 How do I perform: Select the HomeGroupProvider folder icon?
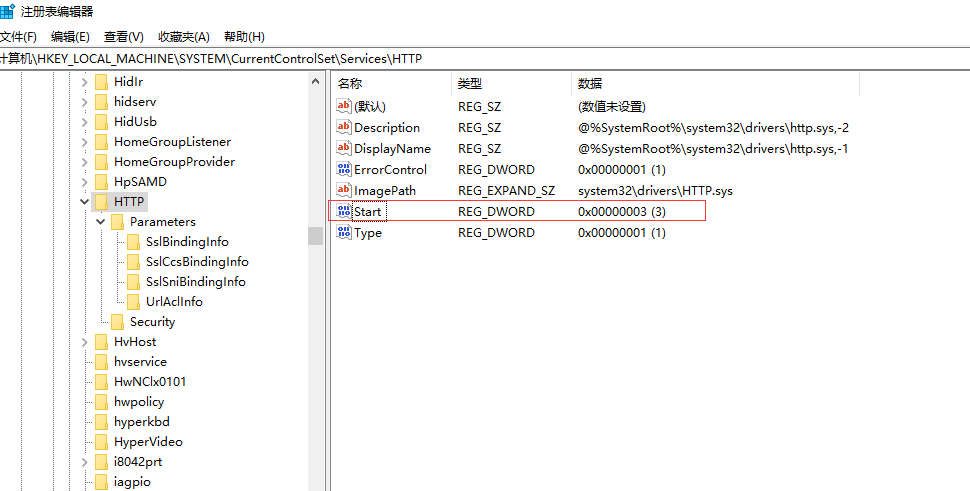click(101, 162)
